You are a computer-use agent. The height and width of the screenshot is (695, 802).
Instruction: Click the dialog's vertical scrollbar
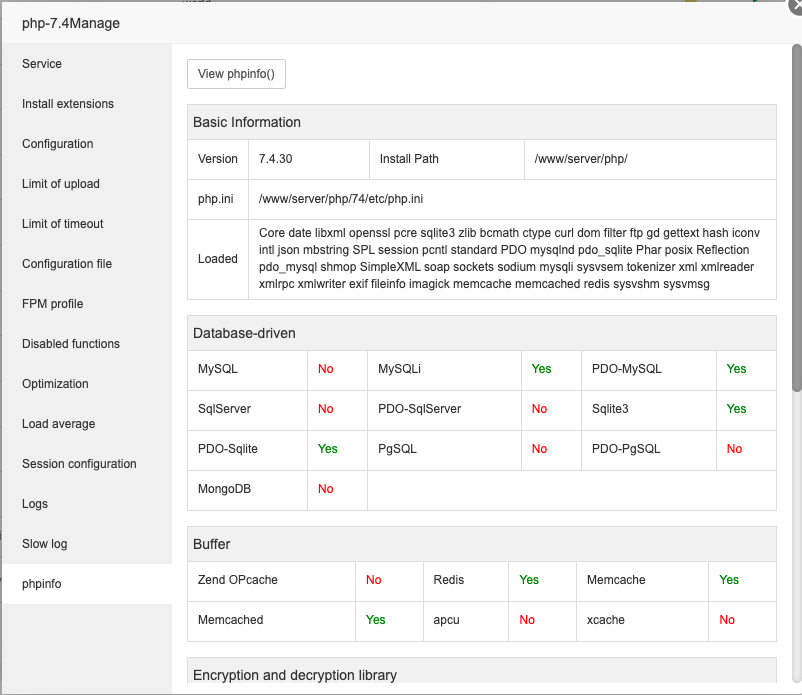(796, 220)
